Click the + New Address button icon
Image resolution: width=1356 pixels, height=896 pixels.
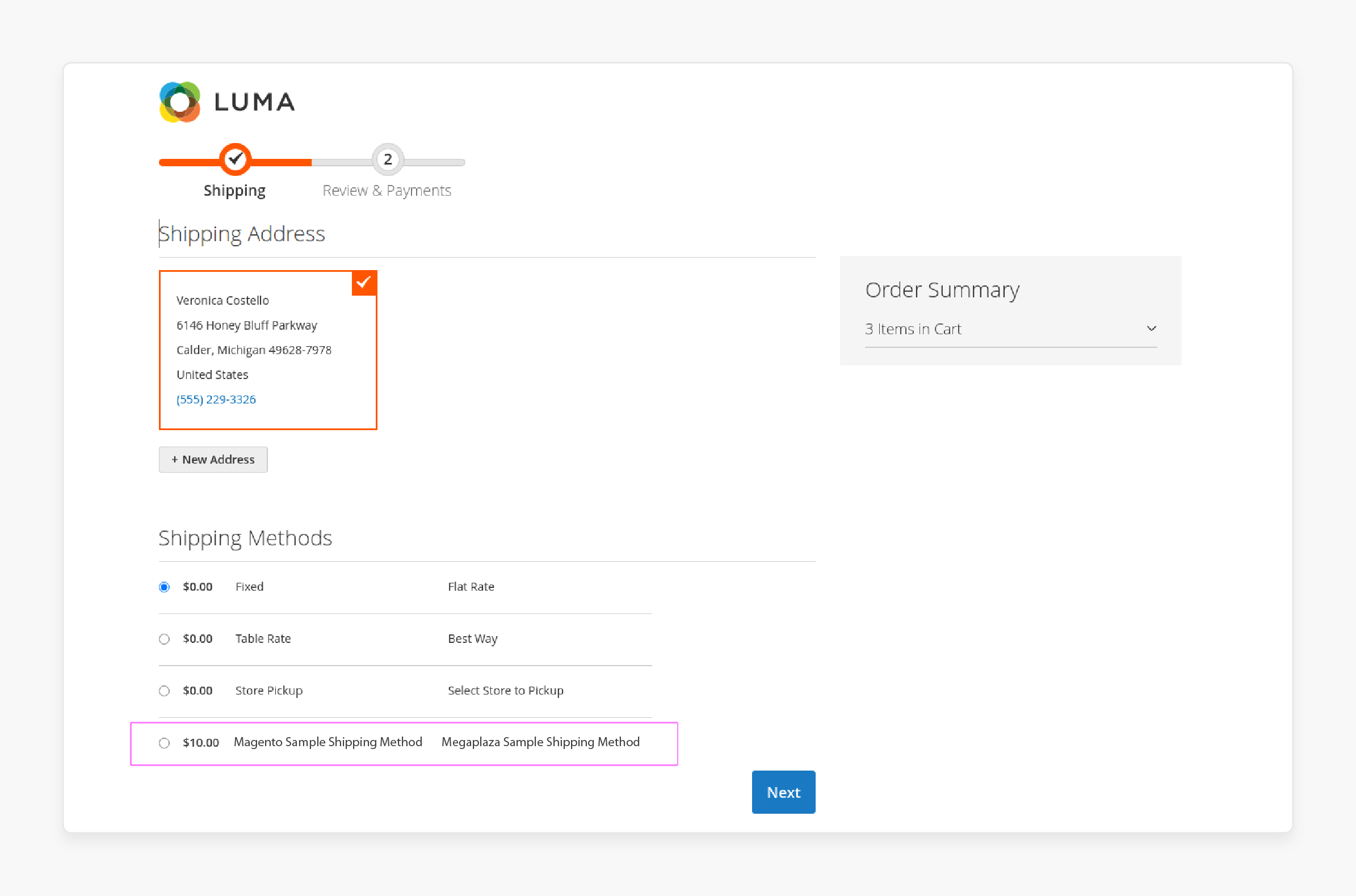(x=213, y=459)
